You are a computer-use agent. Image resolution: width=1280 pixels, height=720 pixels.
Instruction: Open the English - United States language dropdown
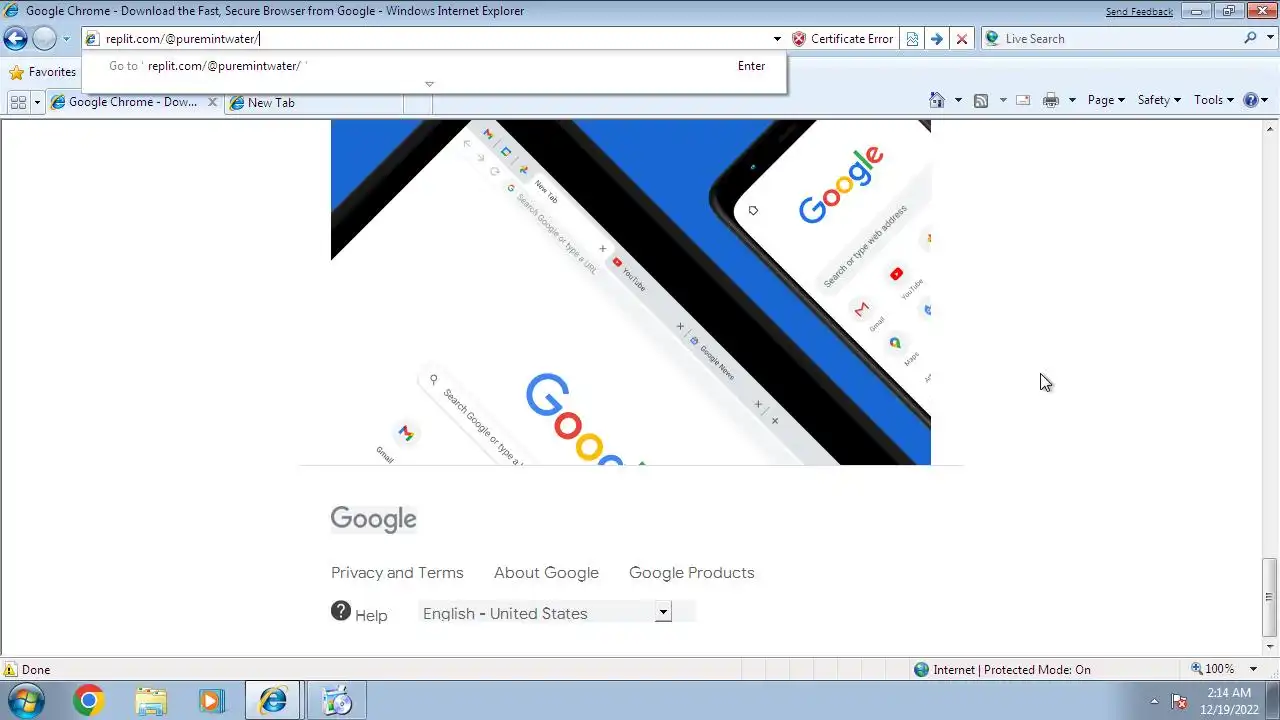(546, 612)
